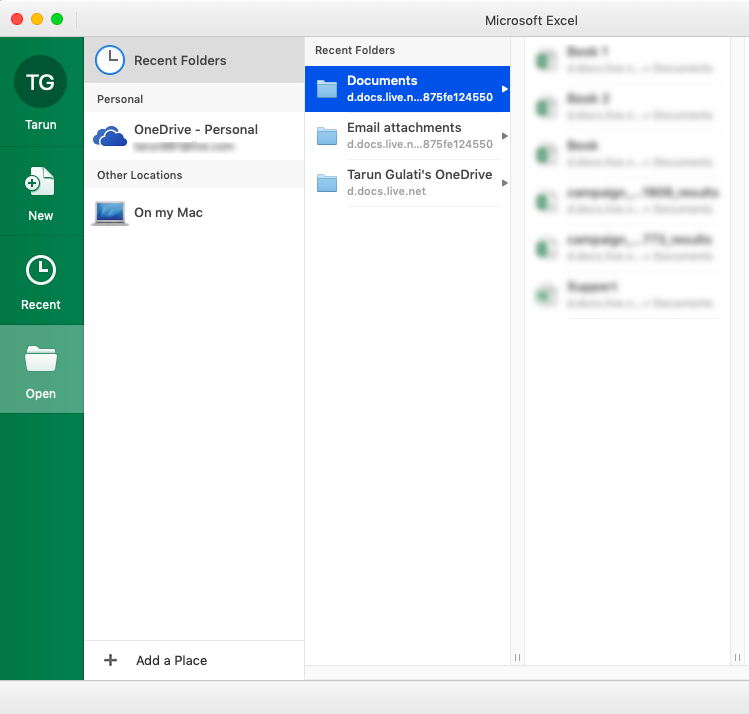Image resolution: width=749 pixels, height=714 pixels.
Task: Click the OneDrive cloud icon
Action: pyautogui.click(x=110, y=136)
